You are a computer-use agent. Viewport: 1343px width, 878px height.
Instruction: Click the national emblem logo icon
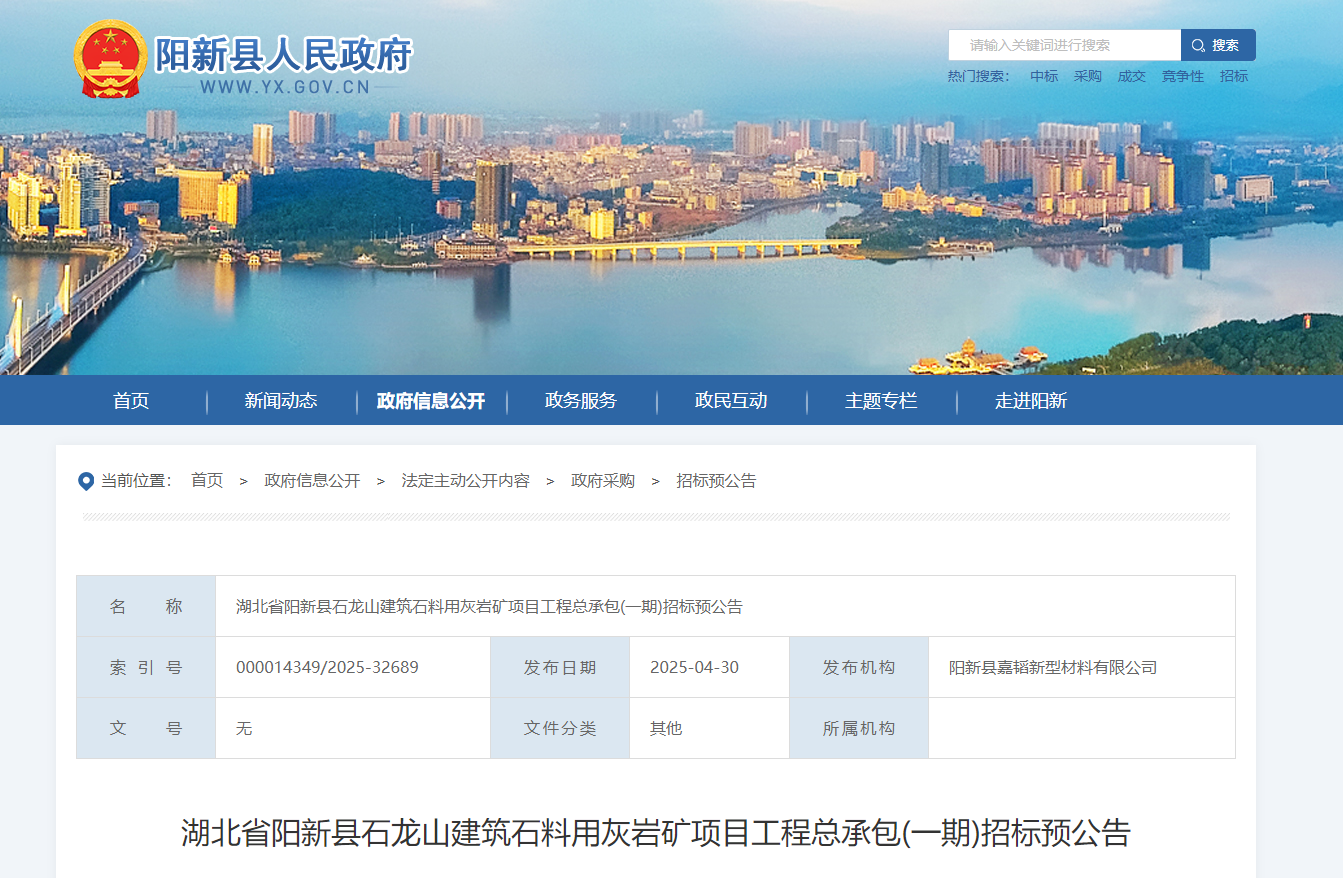(x=110, y=59)
